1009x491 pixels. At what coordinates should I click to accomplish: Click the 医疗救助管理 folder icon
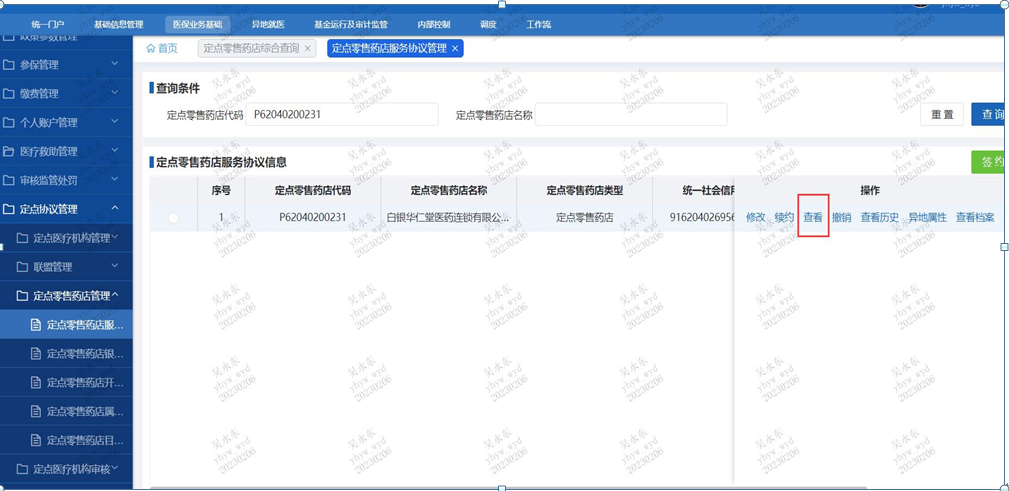coord(9,152)
